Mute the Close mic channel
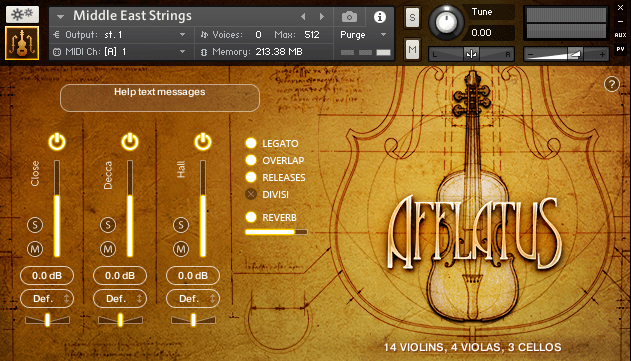 tap(35, 250)
